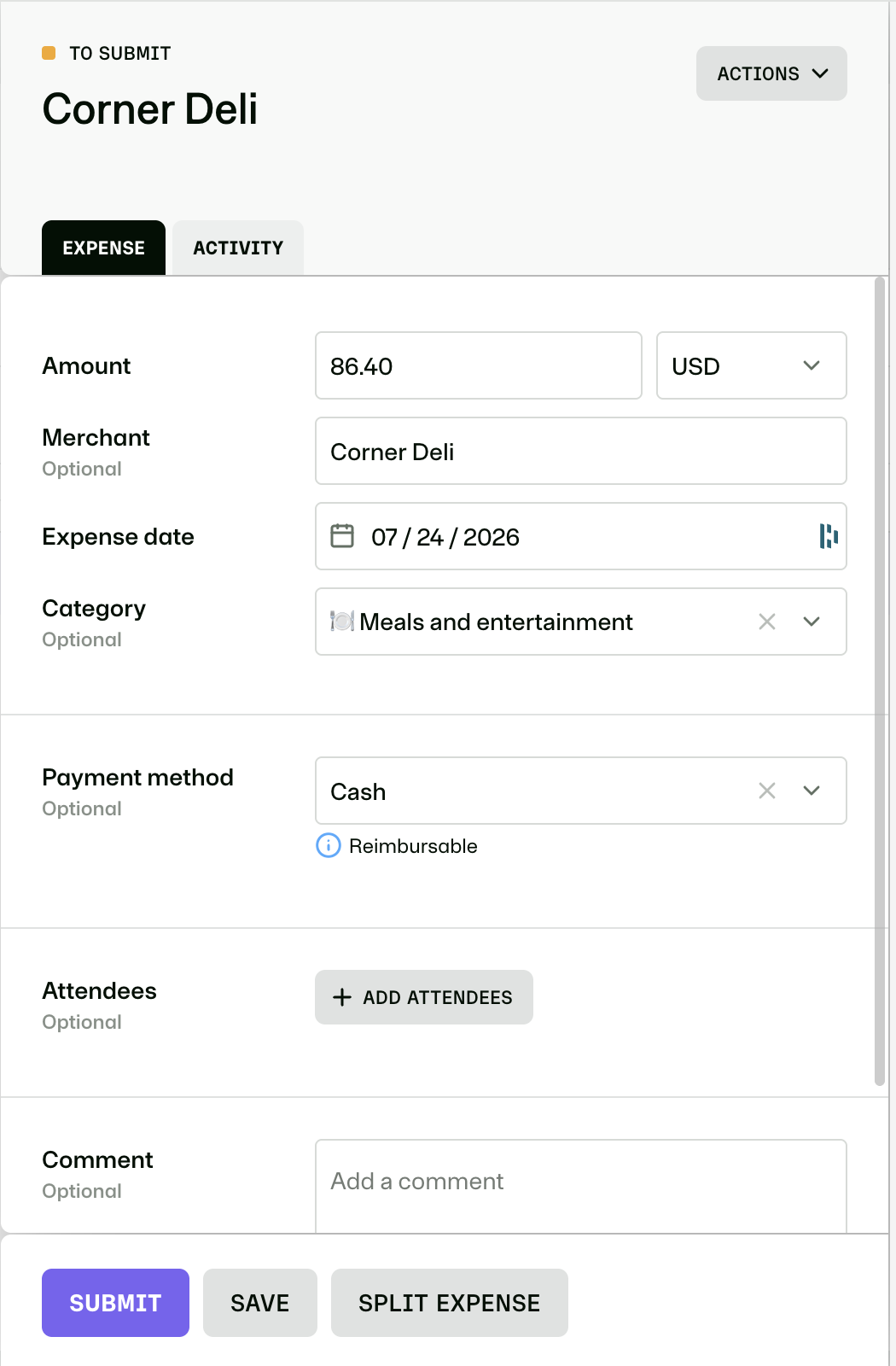Viewport: 896px width, 1366px height.
Task: Click the Payment method field label
Action: (137, 778)
